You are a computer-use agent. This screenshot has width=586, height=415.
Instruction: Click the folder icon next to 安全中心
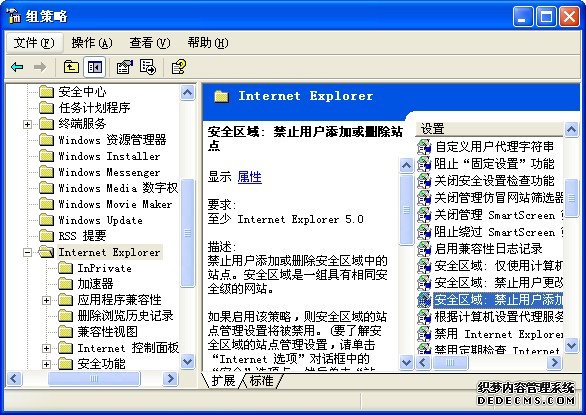(46, 91)
